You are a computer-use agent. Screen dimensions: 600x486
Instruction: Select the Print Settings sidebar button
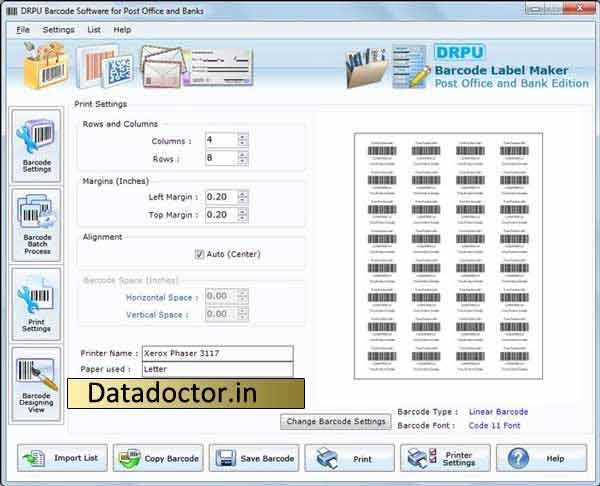click(x=37, y=304)
